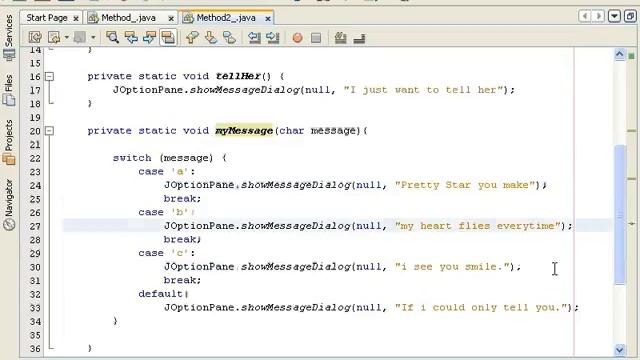The image size is (640, 360).
Task: Click the error stripe mark beside line 20
Action: [x=632, y=131]
